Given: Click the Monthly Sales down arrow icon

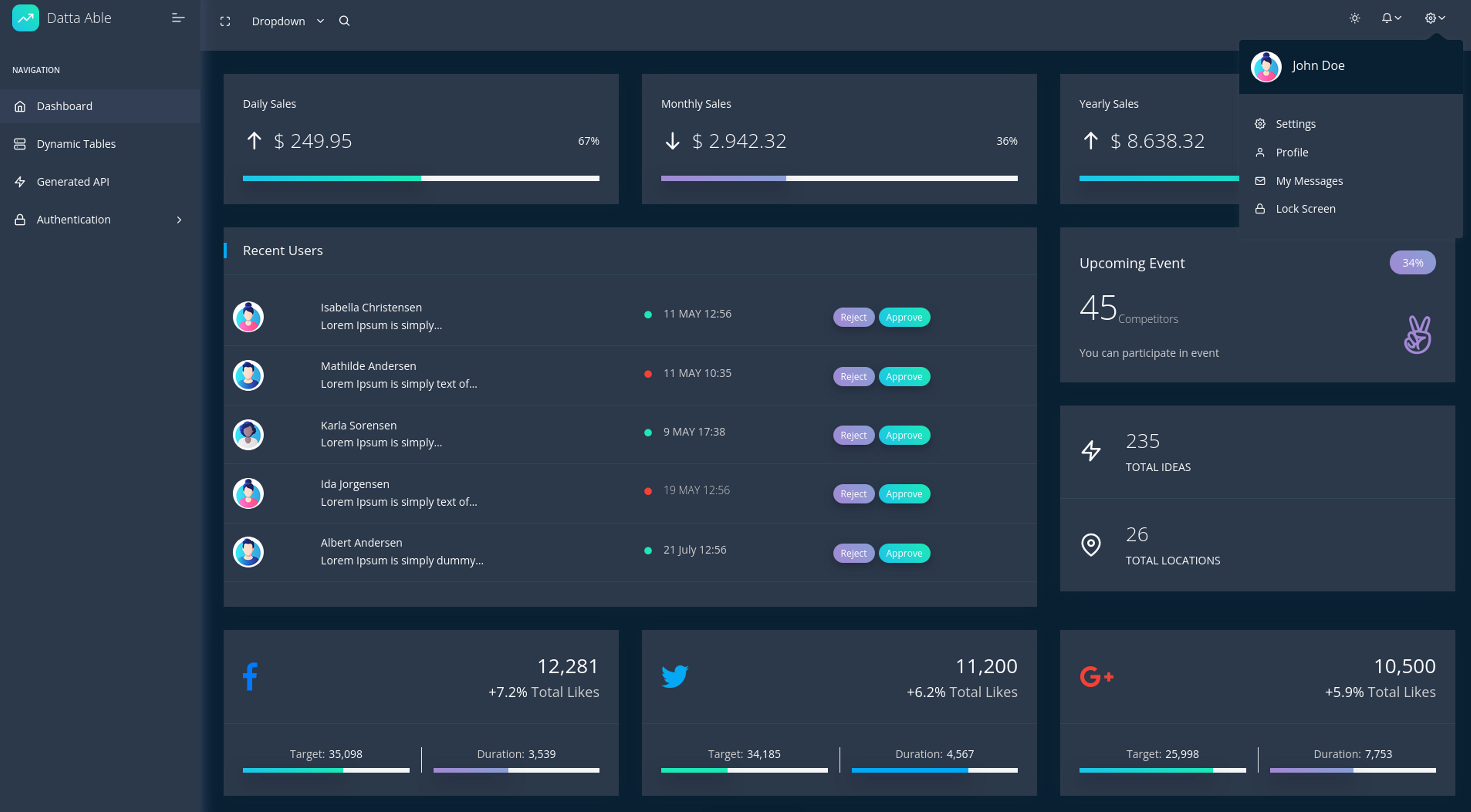Looking at the screenshot, I should click(672, 141).
